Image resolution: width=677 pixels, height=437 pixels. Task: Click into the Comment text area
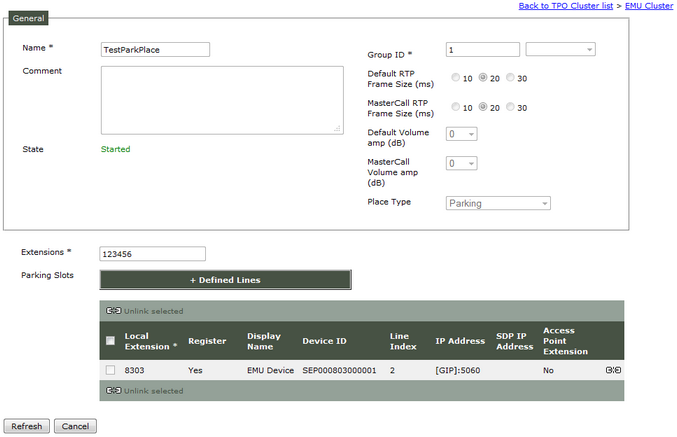pyautogui.click(x=222, y=100)
